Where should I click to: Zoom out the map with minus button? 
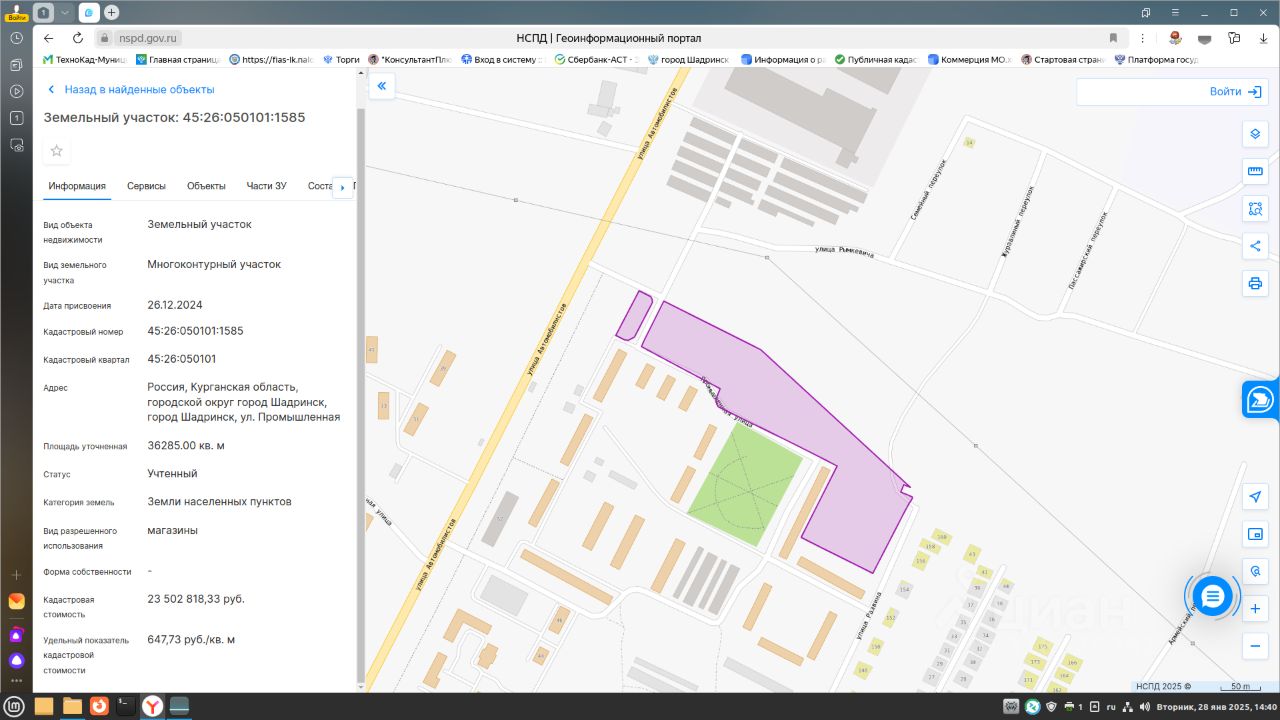click(x=1256, y=646)
